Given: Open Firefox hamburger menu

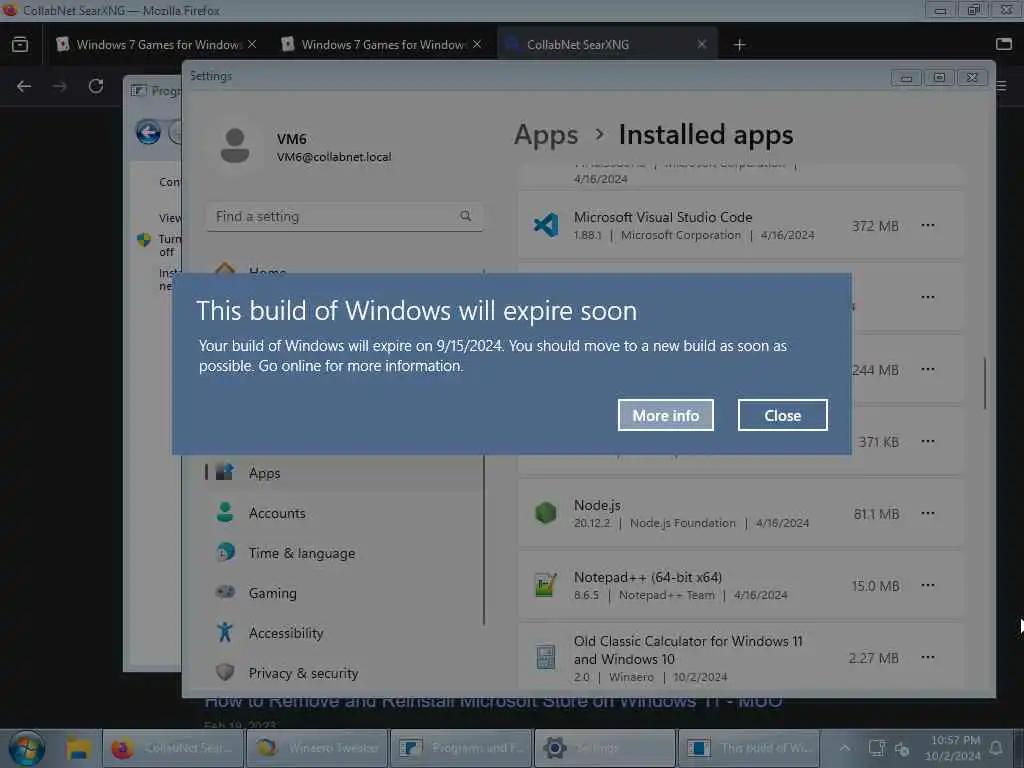Looking at the screenshot, I should tap(1002, 86).
